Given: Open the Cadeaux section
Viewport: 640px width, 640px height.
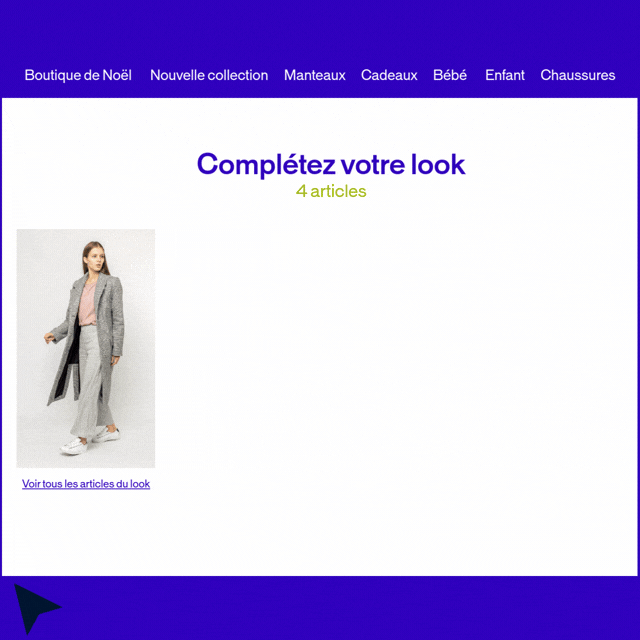Looking at the screenshot, I should 389,75.
